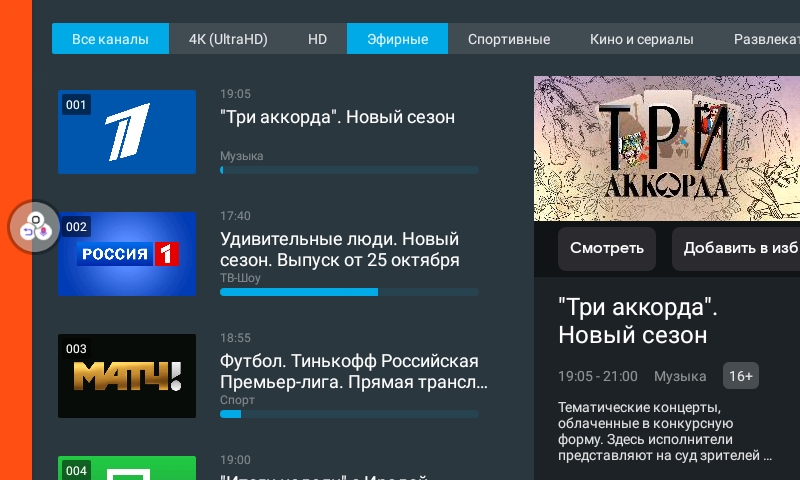800x480 pixels.
Task: Click the floating assistant overlay icon
Action: 35,227
